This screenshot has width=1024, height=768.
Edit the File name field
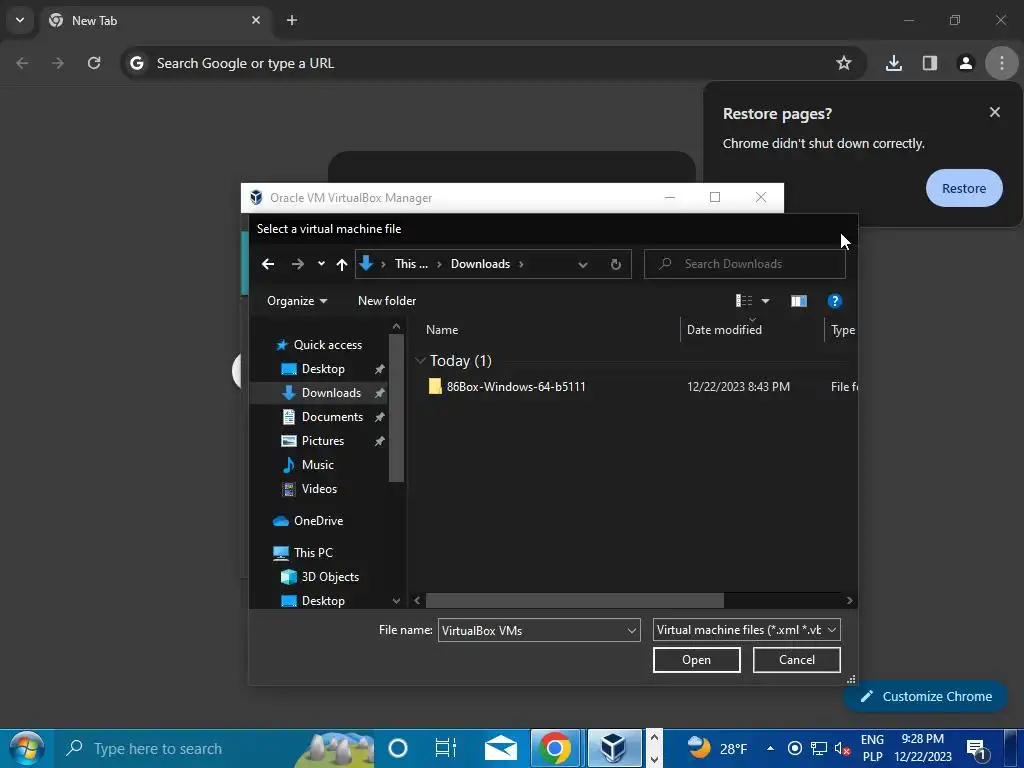(x=532, y=630)
